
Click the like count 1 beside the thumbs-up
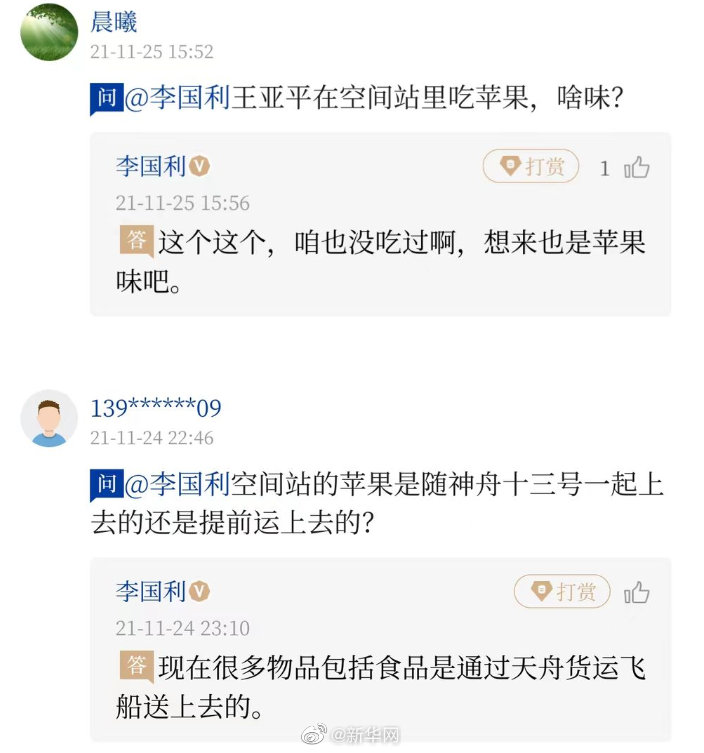pos(604,168)
